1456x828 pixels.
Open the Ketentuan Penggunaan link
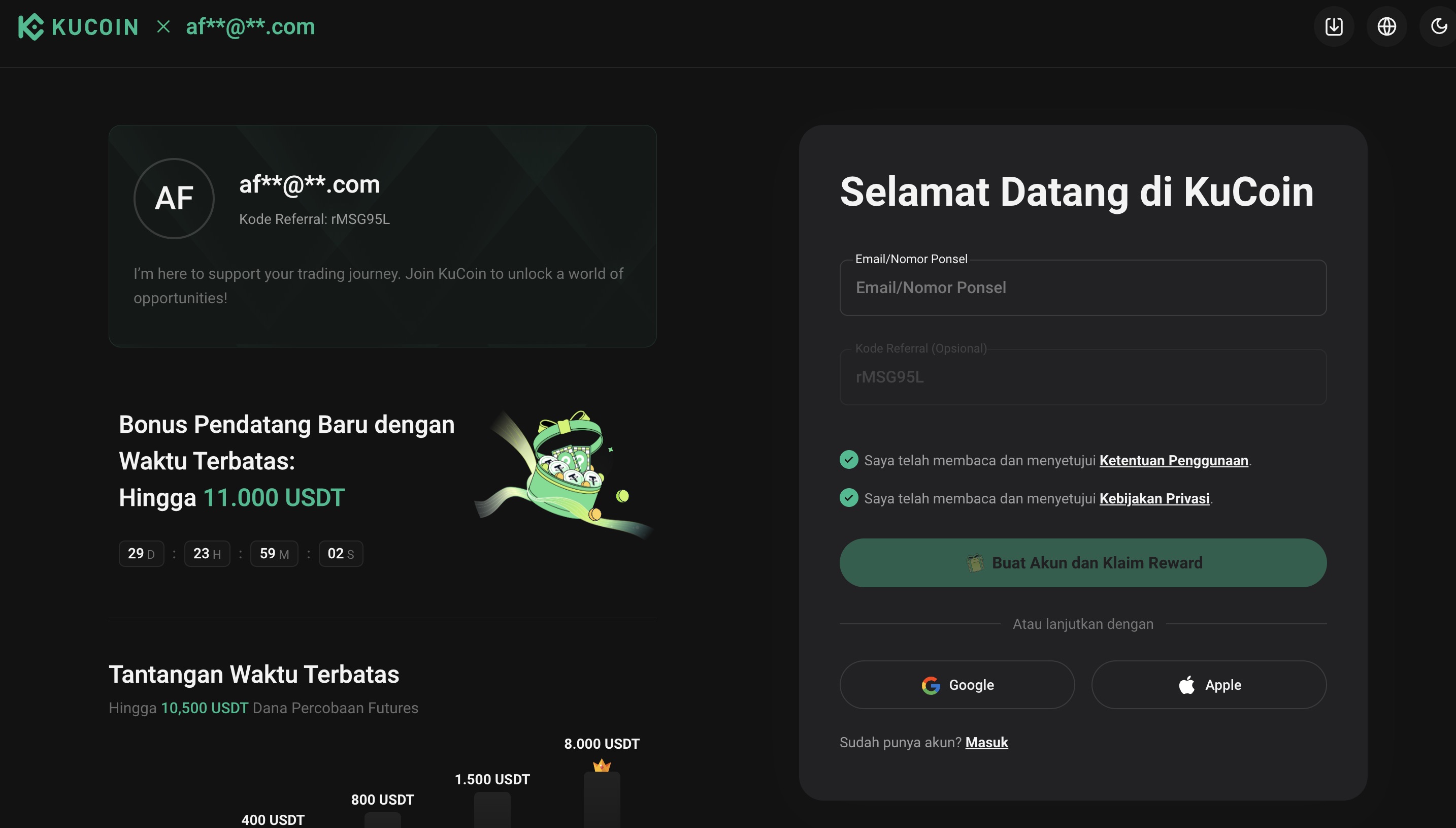click(x=1174, y=460)
